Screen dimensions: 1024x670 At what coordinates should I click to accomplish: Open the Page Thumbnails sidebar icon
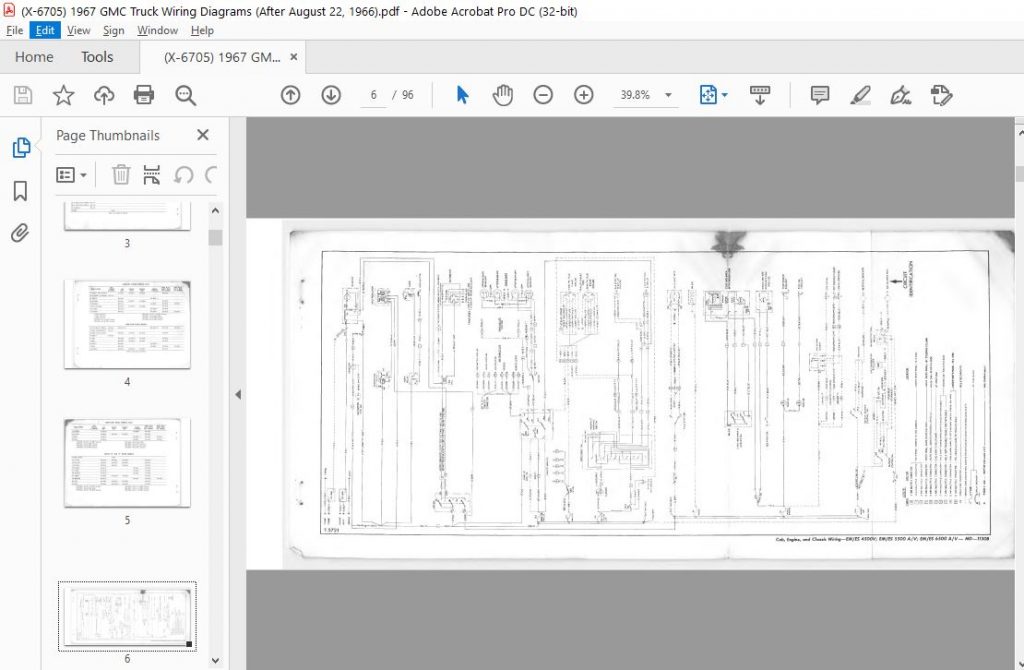[21, 148]
